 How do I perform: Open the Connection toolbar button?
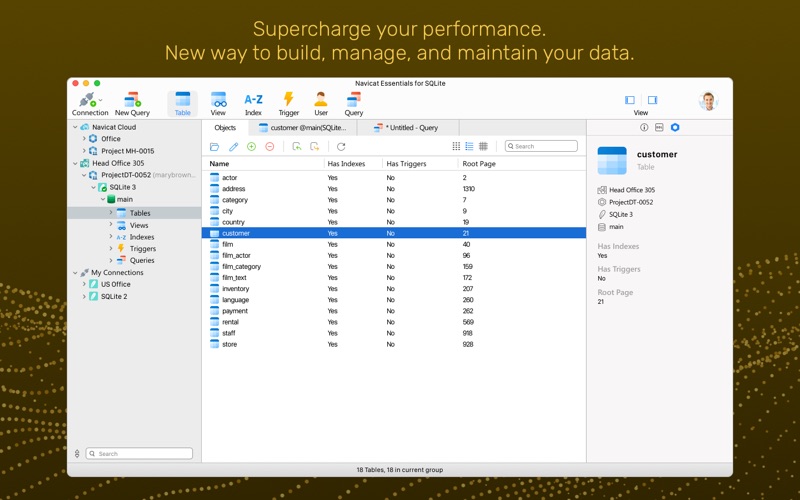click(90, 104)
